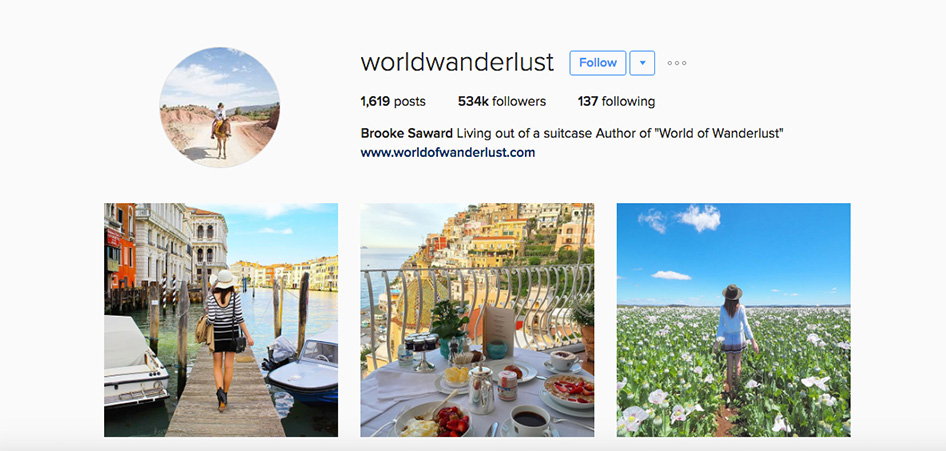The height and width of the screenshot is (451, 946).
Task: Open the three-dot profile options menu
Action: (x=676, y=63)
